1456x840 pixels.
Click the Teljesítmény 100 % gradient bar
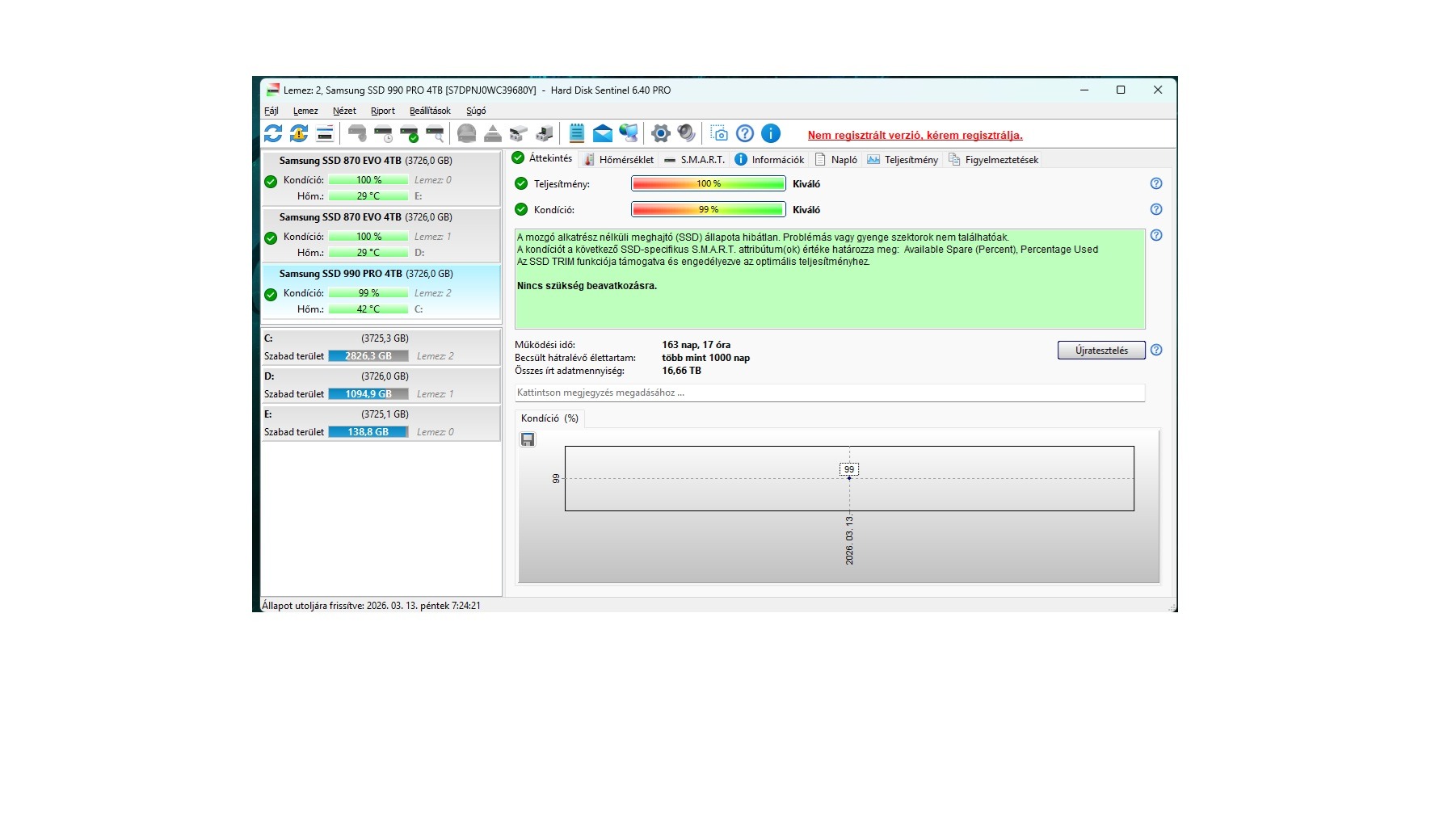tap(708, 184)
